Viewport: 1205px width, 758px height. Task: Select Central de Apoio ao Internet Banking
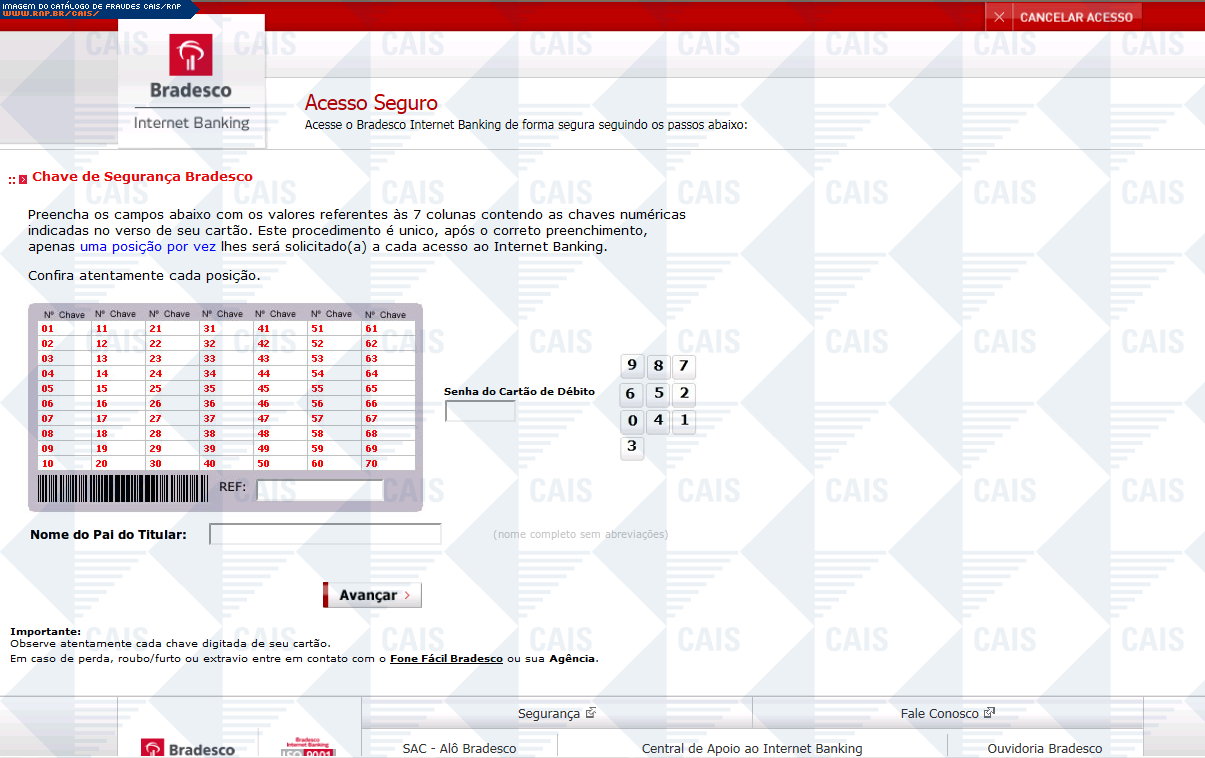(752, 748)
